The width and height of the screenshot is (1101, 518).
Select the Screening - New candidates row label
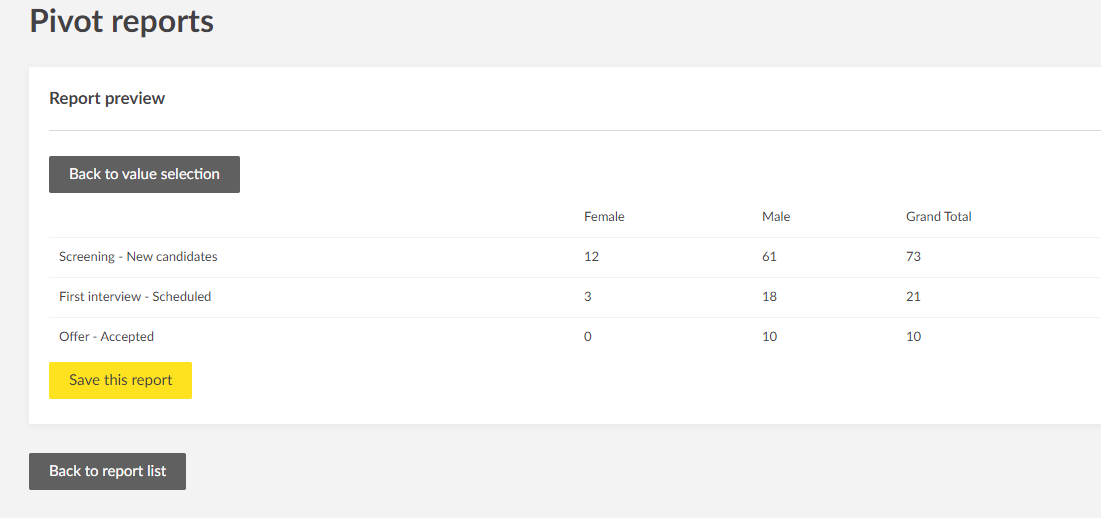tap(138, 256)
